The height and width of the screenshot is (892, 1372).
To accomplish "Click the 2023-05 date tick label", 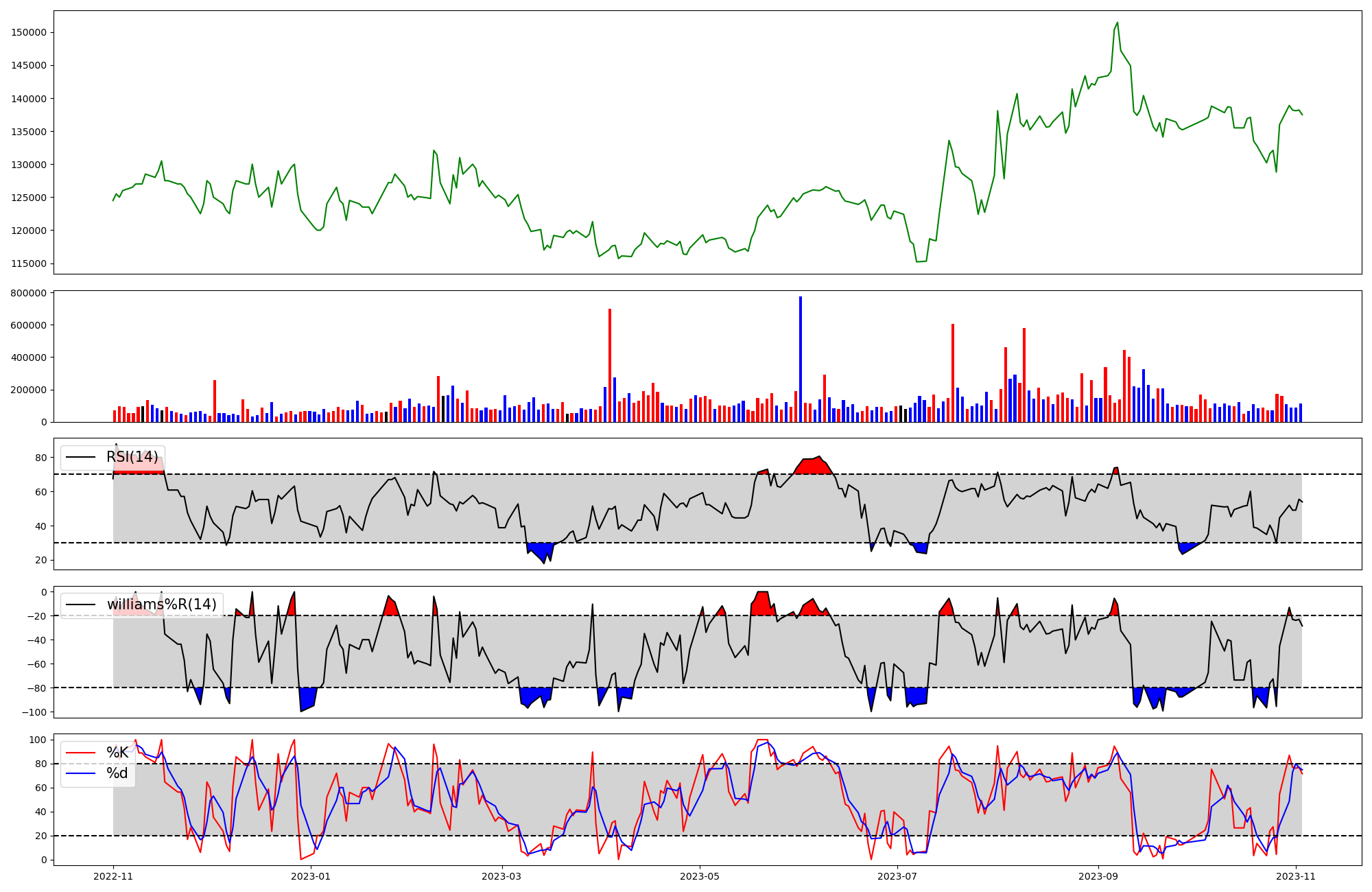I will click(x=700, y=876).
